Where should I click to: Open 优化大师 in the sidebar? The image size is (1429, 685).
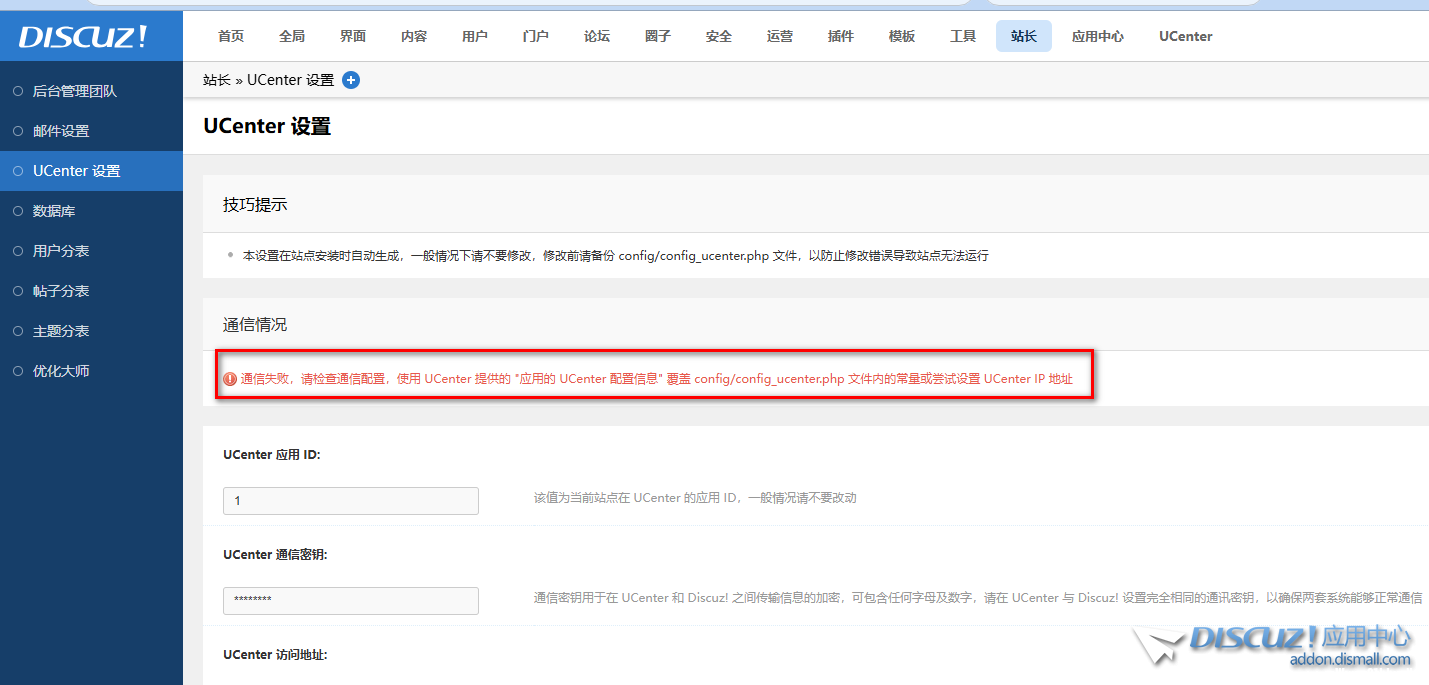click(x=61, y=371)
